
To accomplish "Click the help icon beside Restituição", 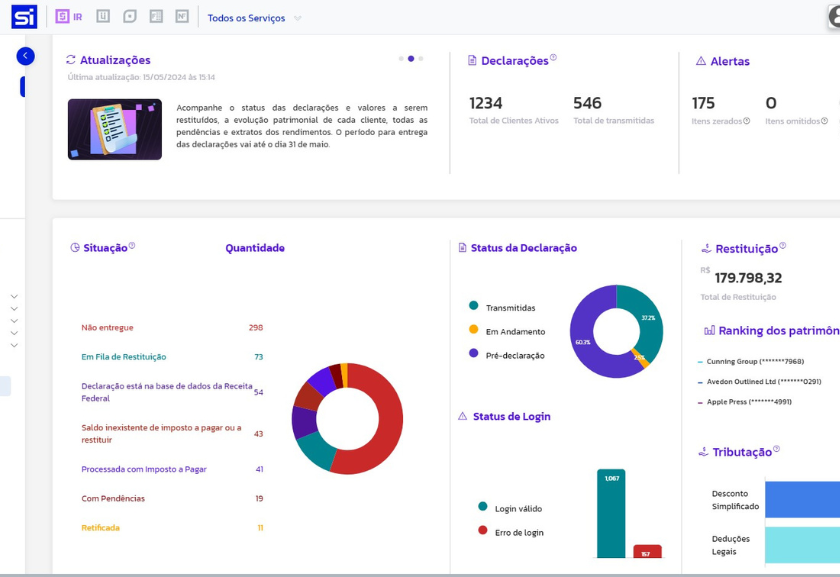I will click(x=782, y=246).
